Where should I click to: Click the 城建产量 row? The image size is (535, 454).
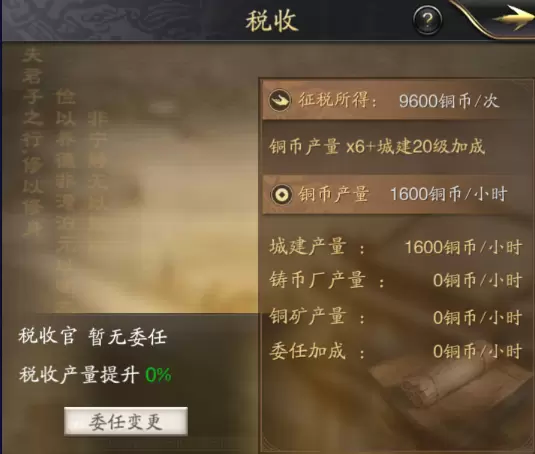396,247
